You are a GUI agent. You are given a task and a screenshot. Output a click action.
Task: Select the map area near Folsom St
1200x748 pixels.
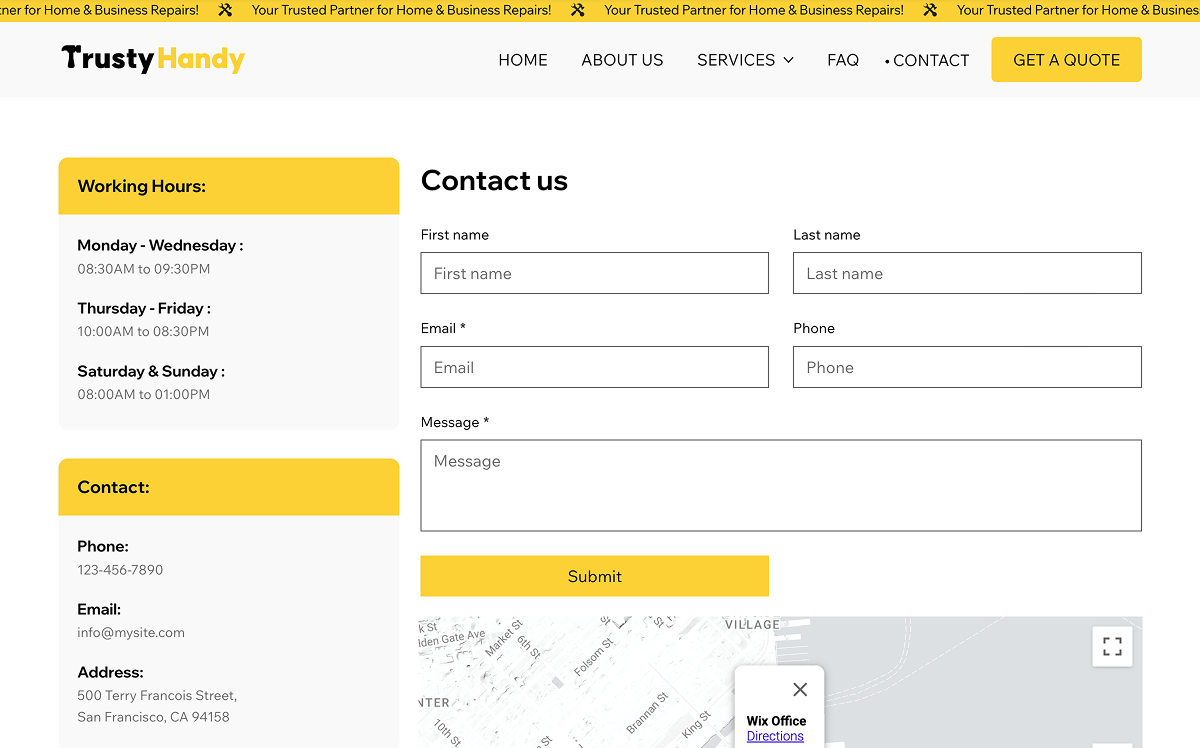(595, 655)
